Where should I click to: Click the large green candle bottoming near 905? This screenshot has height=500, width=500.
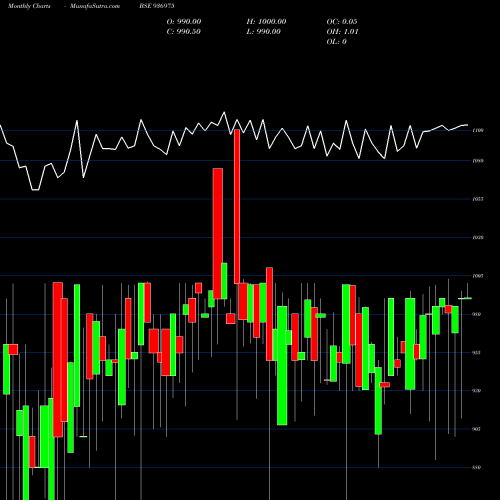click(282, 366)
